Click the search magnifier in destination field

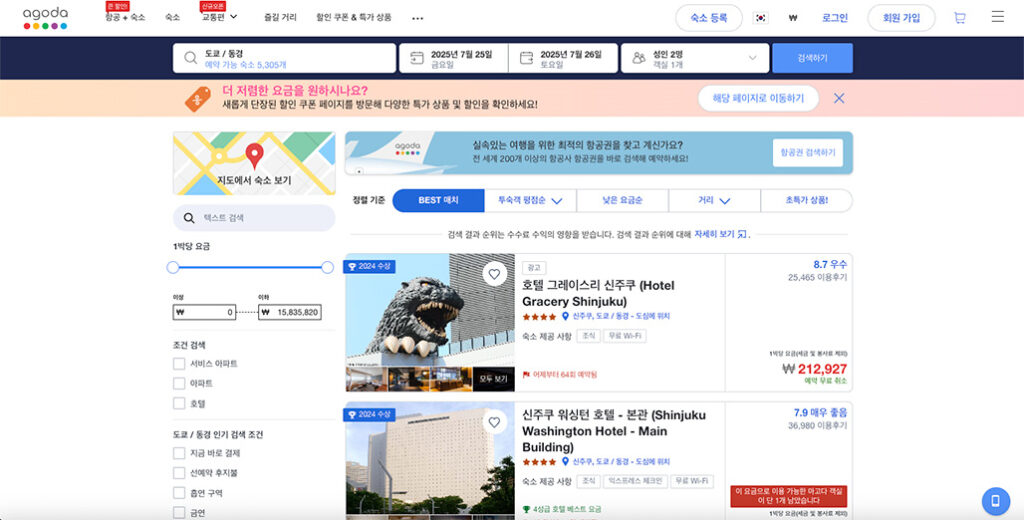(x=190, y=58)
